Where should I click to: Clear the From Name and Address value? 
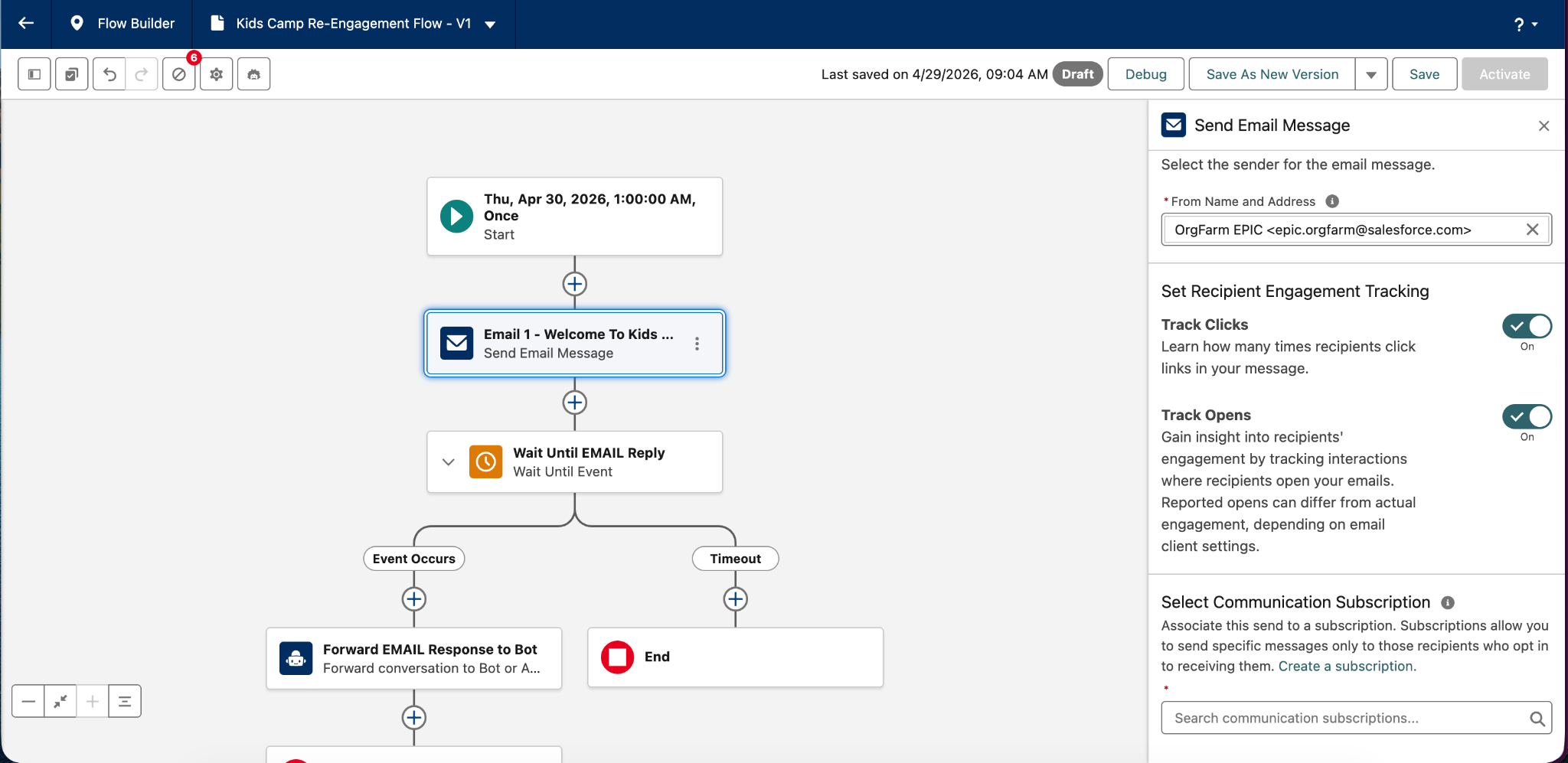coord(1533,230)
